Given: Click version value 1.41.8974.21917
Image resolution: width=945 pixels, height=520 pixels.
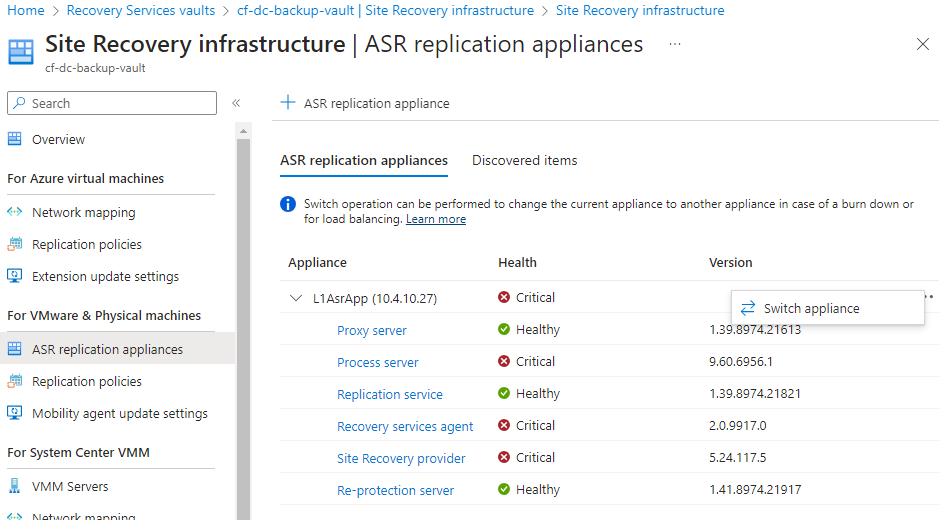Looking at the screenshot, I should 755,489.
